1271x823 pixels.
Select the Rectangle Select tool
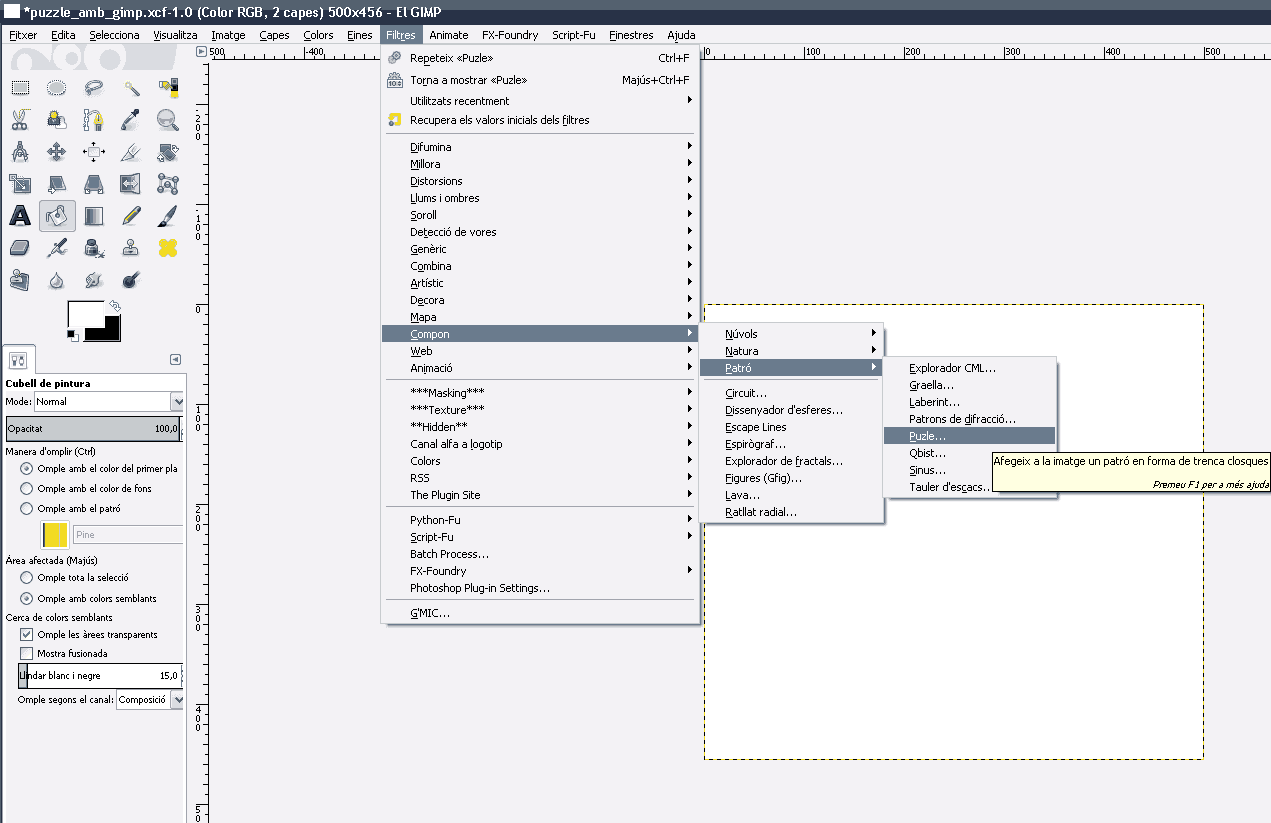(20, 88)
